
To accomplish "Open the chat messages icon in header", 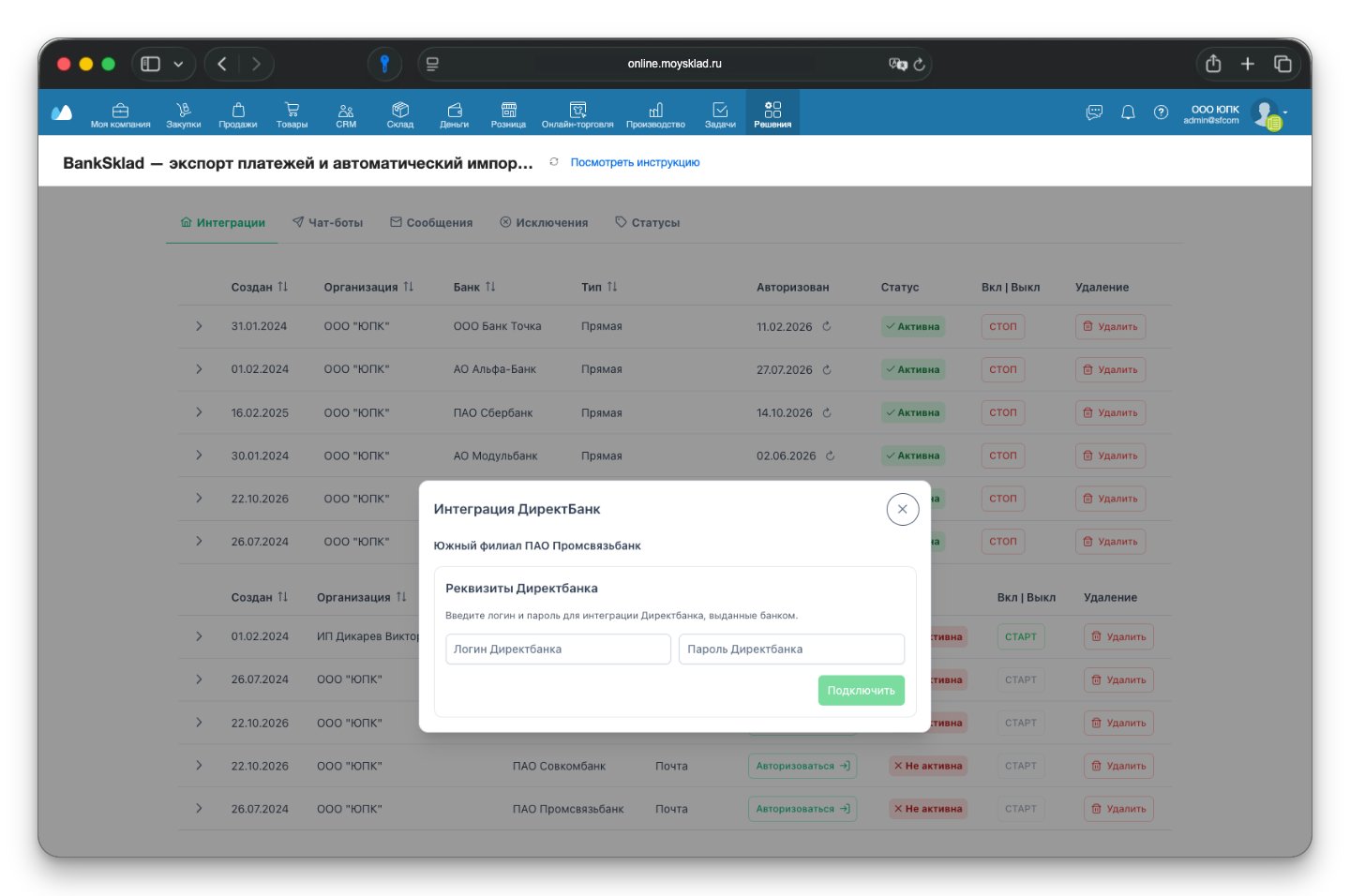I will point(1094,112).
